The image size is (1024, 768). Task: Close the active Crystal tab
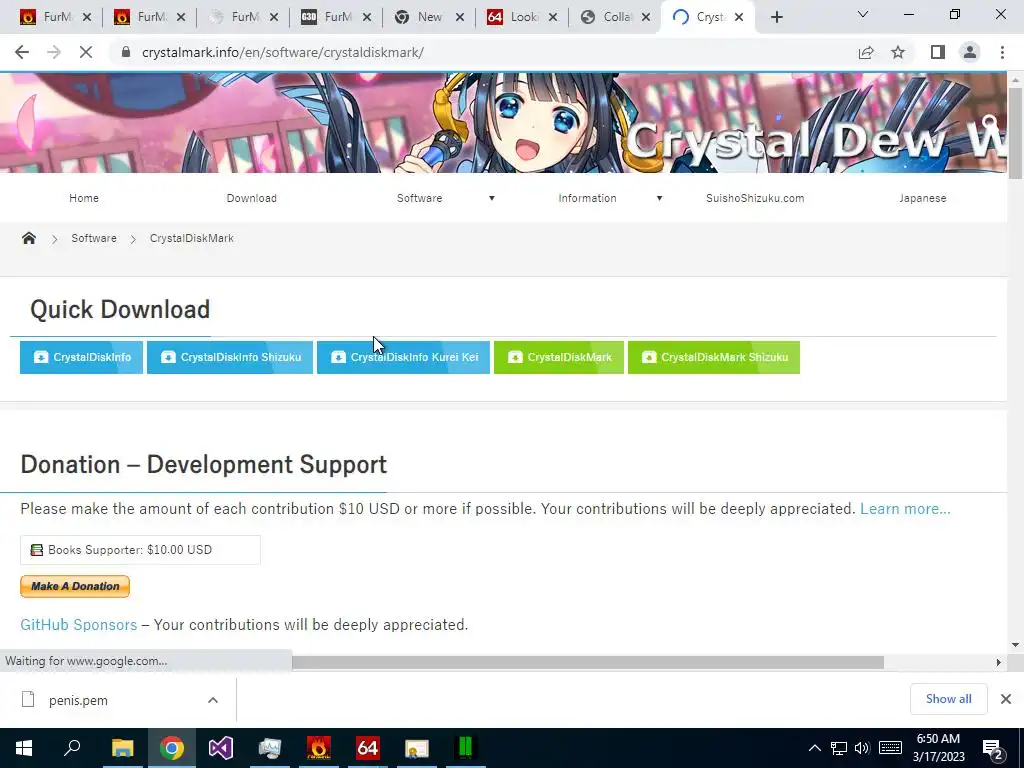[x=739, y=17]
